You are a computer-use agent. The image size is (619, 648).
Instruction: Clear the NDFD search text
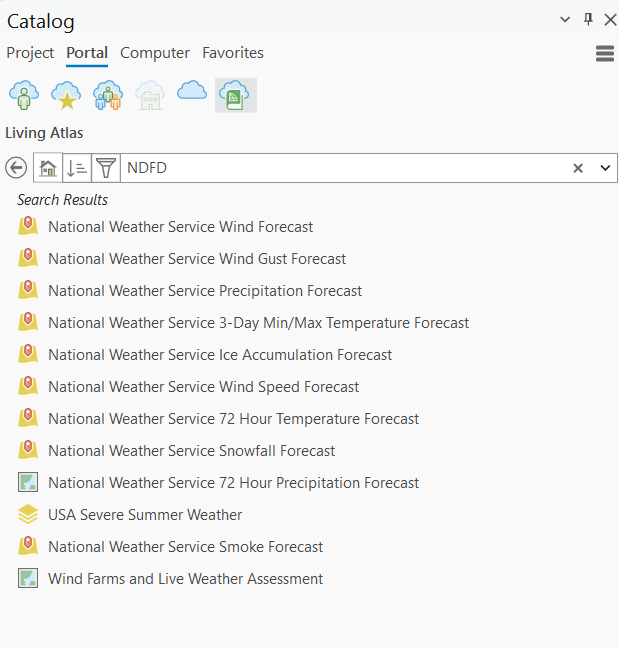[578, 168]
